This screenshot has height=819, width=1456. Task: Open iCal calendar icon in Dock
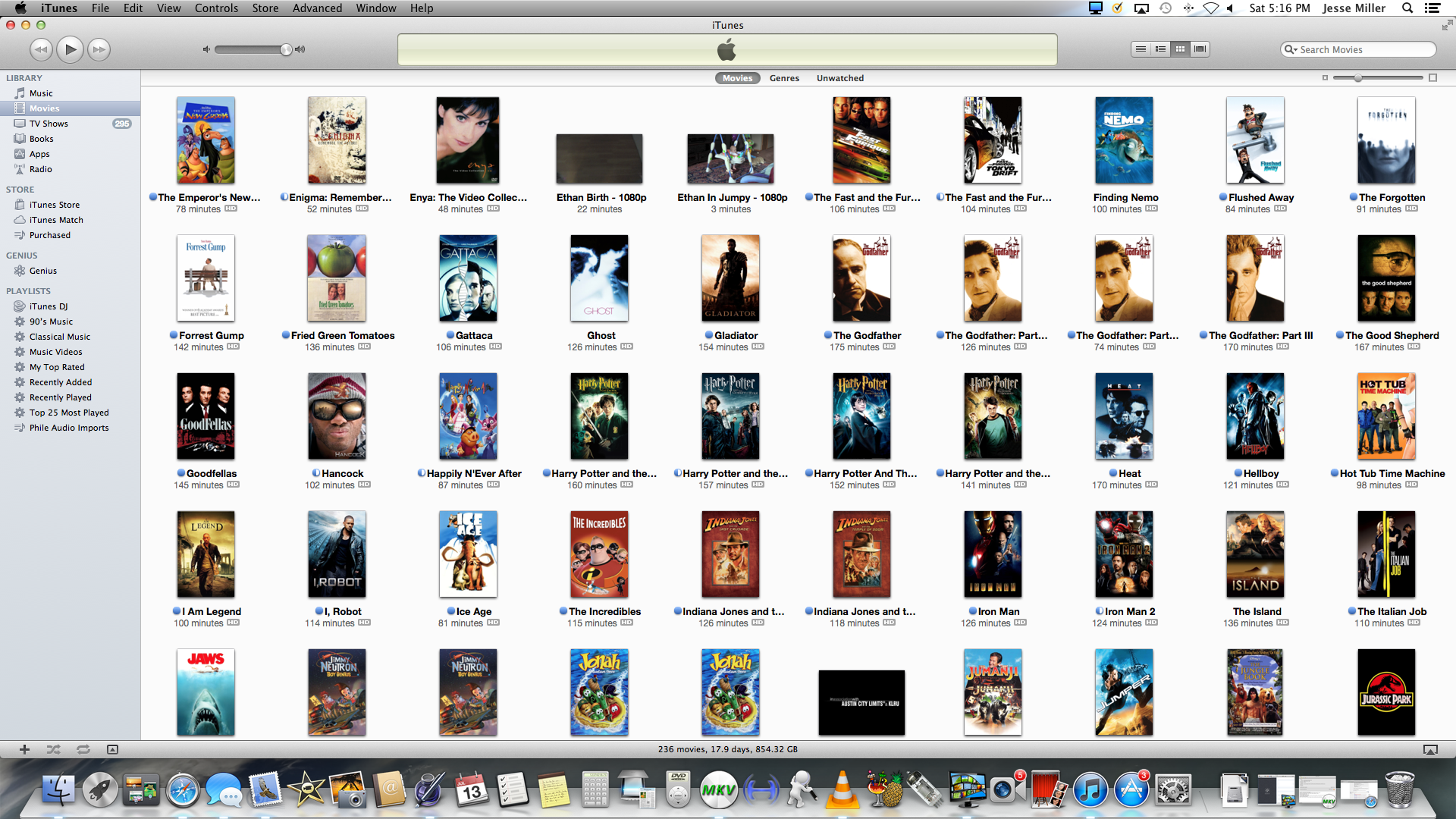tap(472, 790)
